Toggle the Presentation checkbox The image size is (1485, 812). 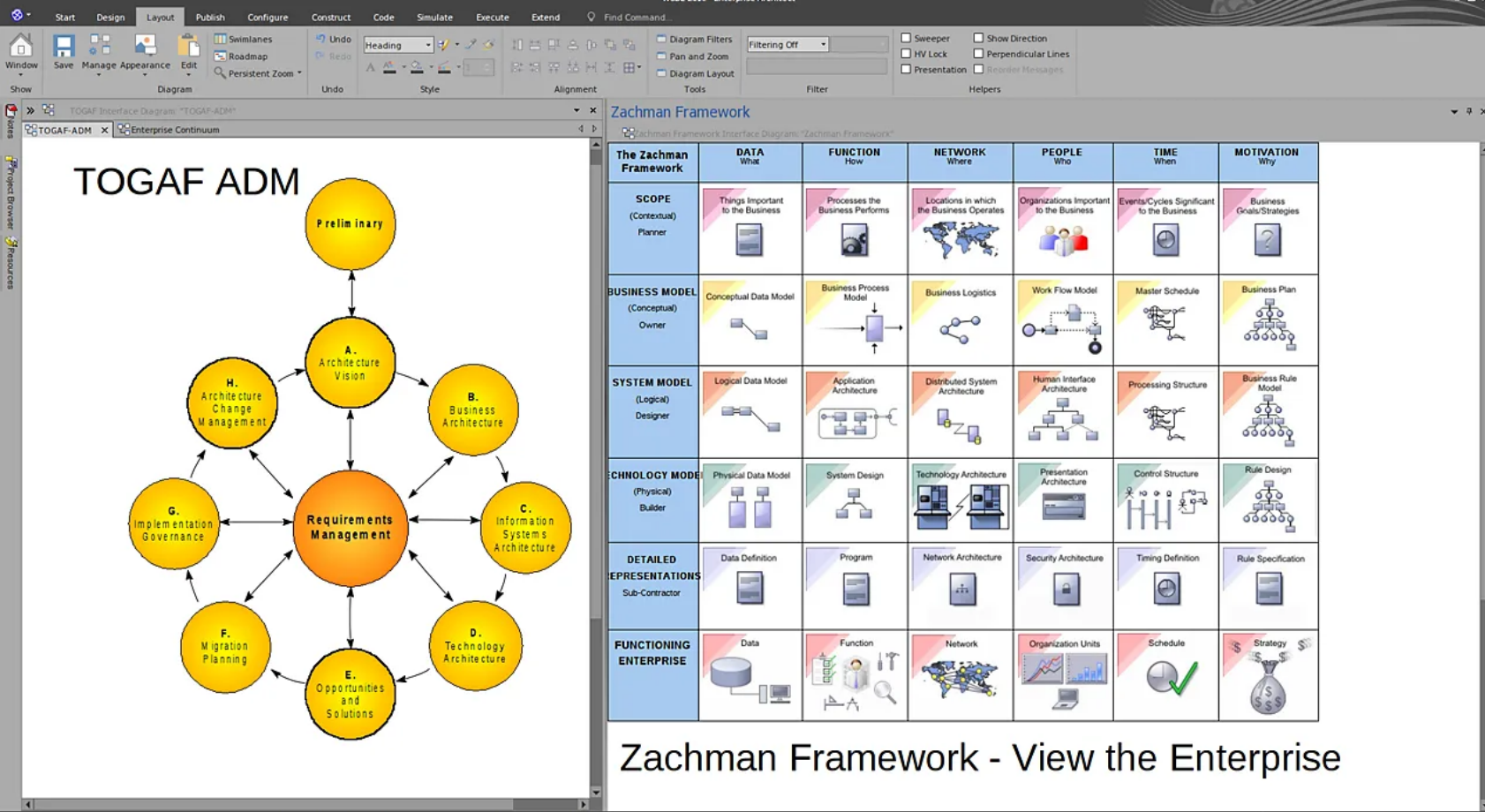[x=906, y=69]
